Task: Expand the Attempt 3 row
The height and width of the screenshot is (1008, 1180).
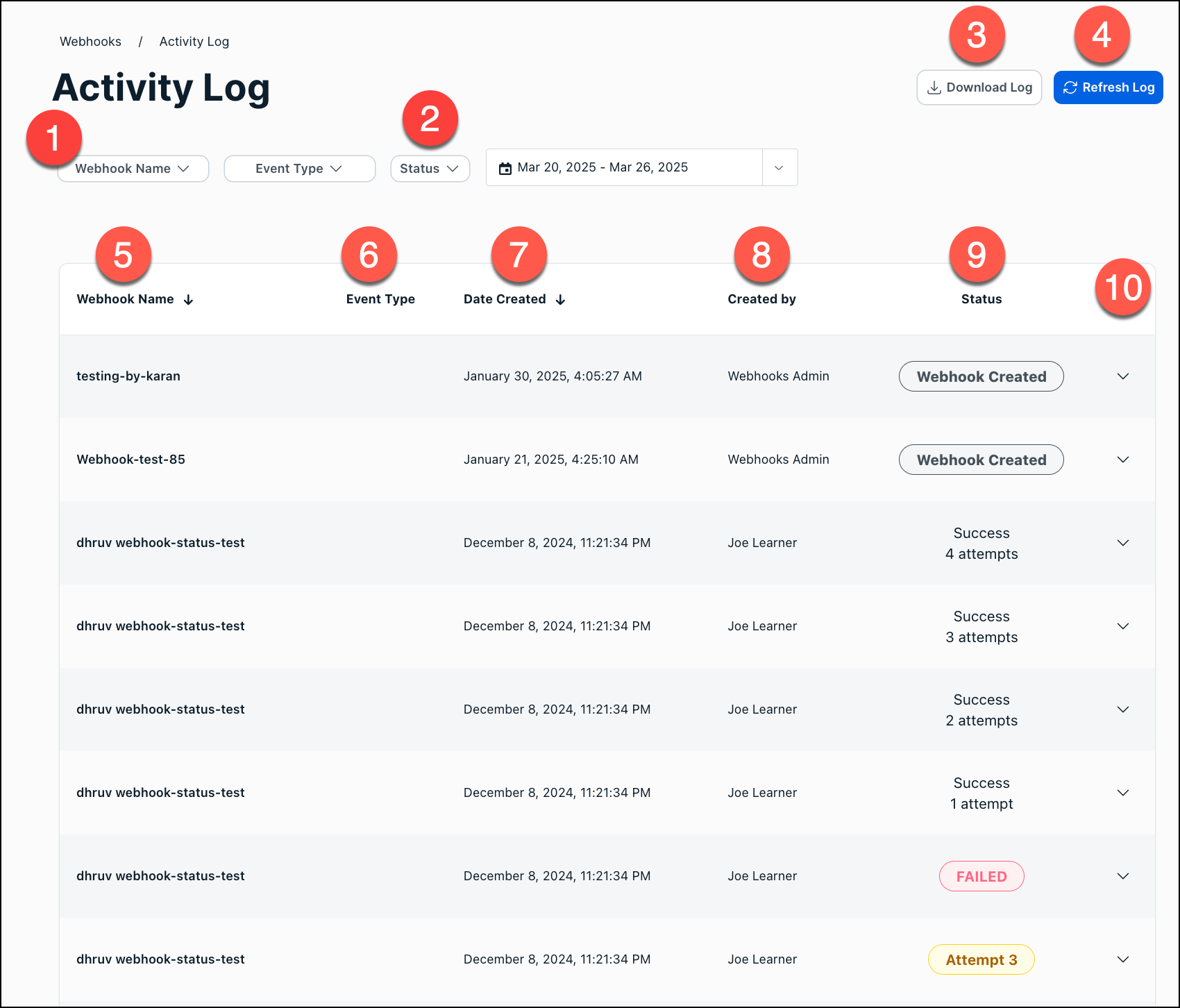Action: coord(1122,959)
